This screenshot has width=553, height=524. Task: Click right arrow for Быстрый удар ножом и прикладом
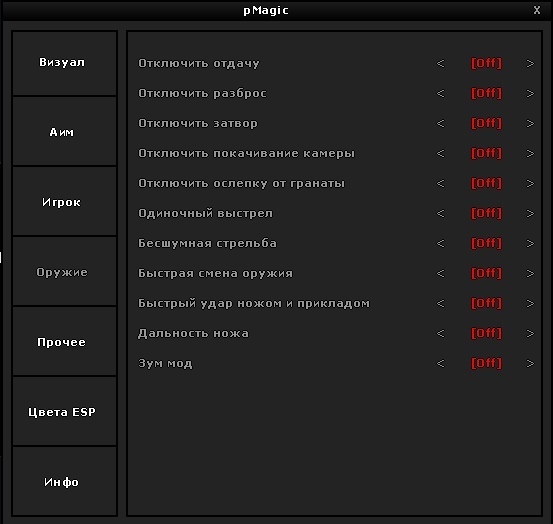[x=530, y=303]
